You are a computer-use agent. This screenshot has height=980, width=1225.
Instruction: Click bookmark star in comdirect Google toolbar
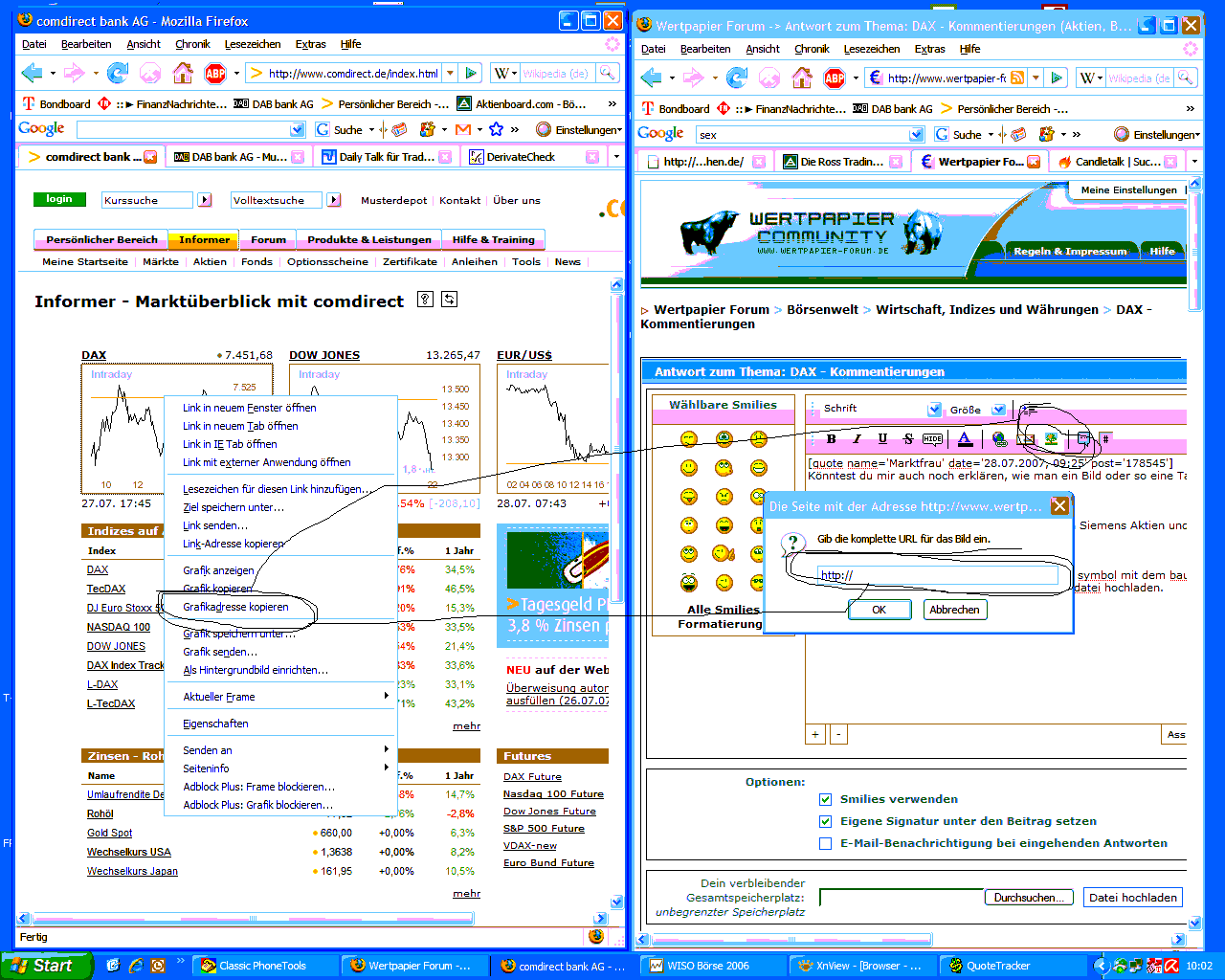tap(496, 129)
